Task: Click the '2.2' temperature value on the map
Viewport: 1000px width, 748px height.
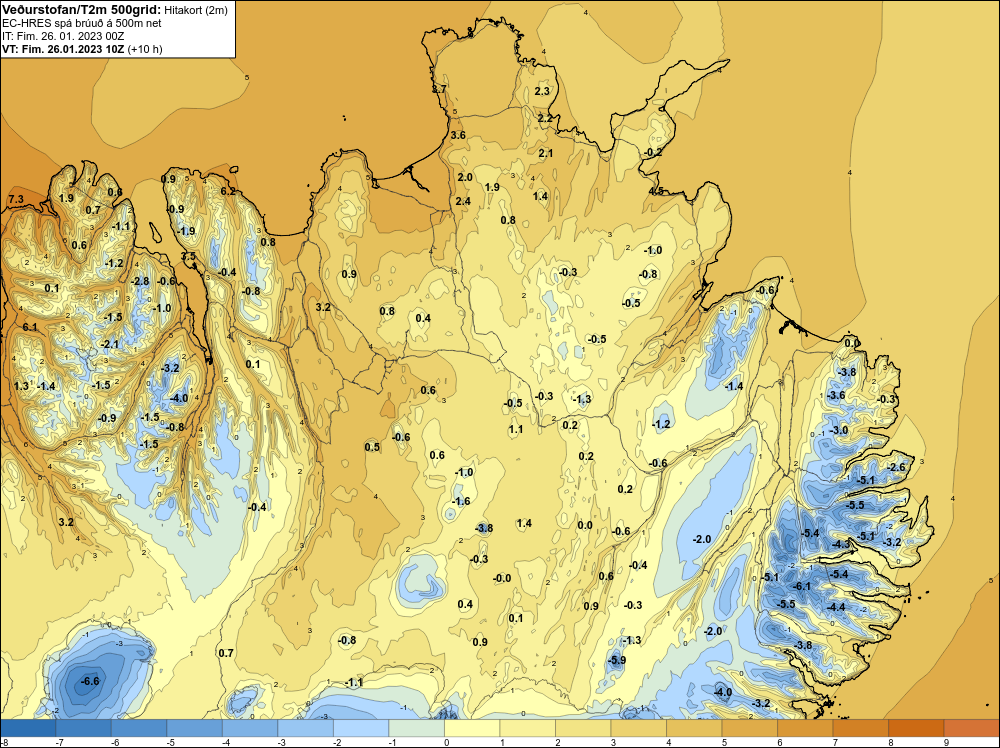Action: click(x=545, y=119)
